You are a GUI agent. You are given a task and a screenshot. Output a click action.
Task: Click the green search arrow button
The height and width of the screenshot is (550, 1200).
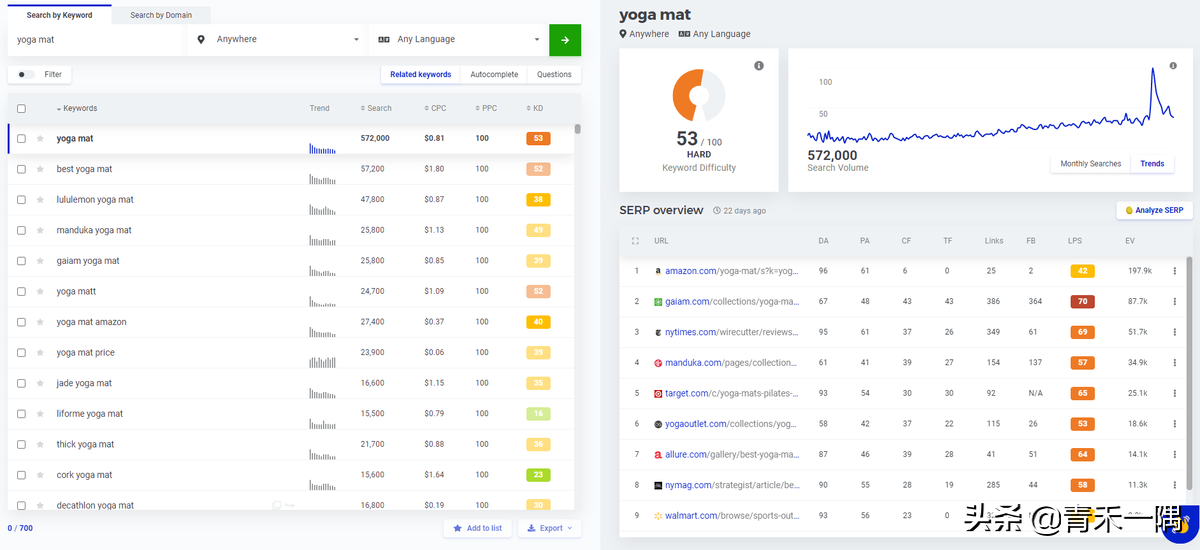click(x=565, y=40)
